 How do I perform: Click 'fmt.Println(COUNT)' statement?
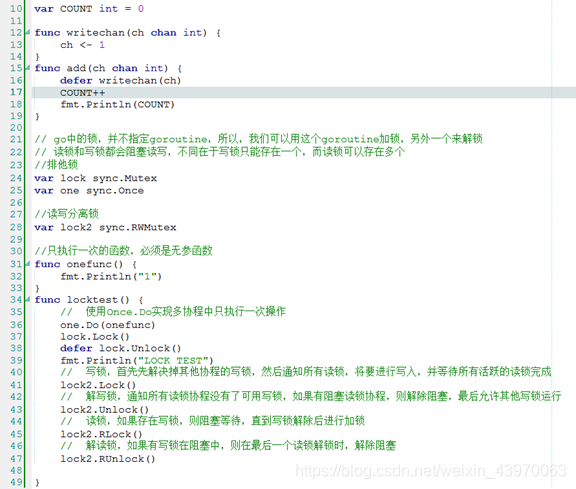point(118,105)
